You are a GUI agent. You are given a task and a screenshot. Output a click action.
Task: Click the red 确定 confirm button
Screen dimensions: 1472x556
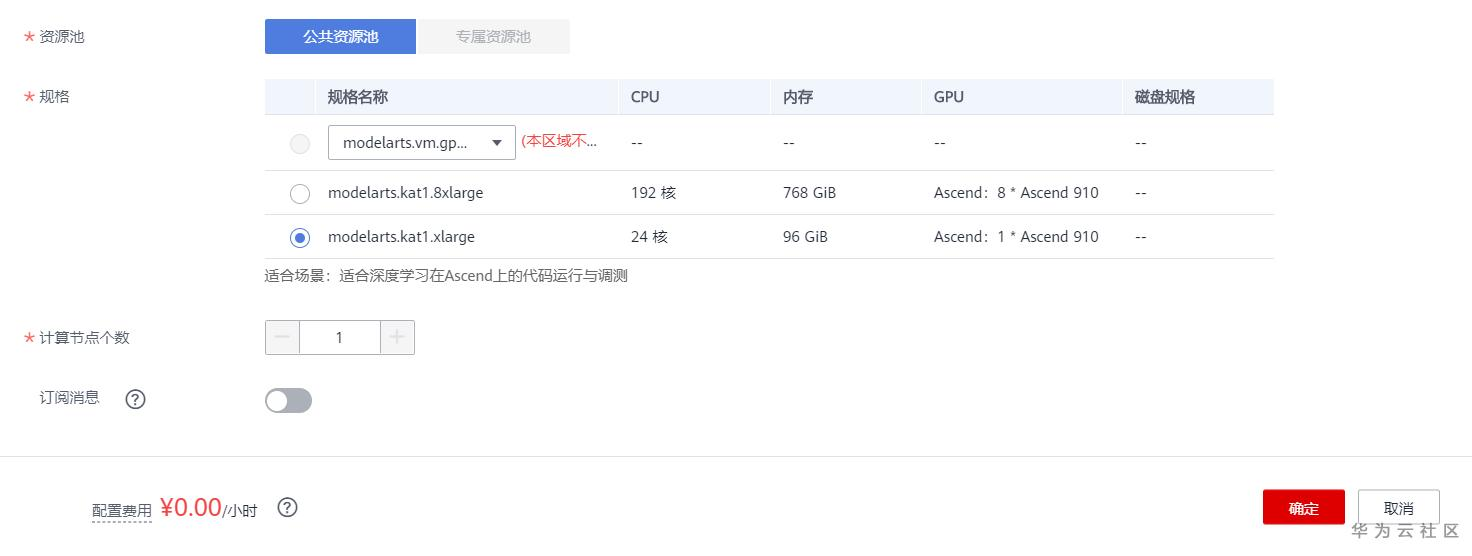click(1303, 508)
